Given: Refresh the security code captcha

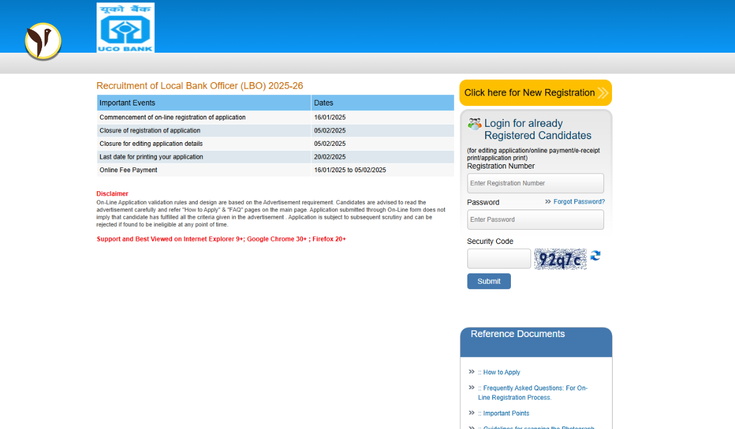Looking at the screenshot, I should [595, 256].
